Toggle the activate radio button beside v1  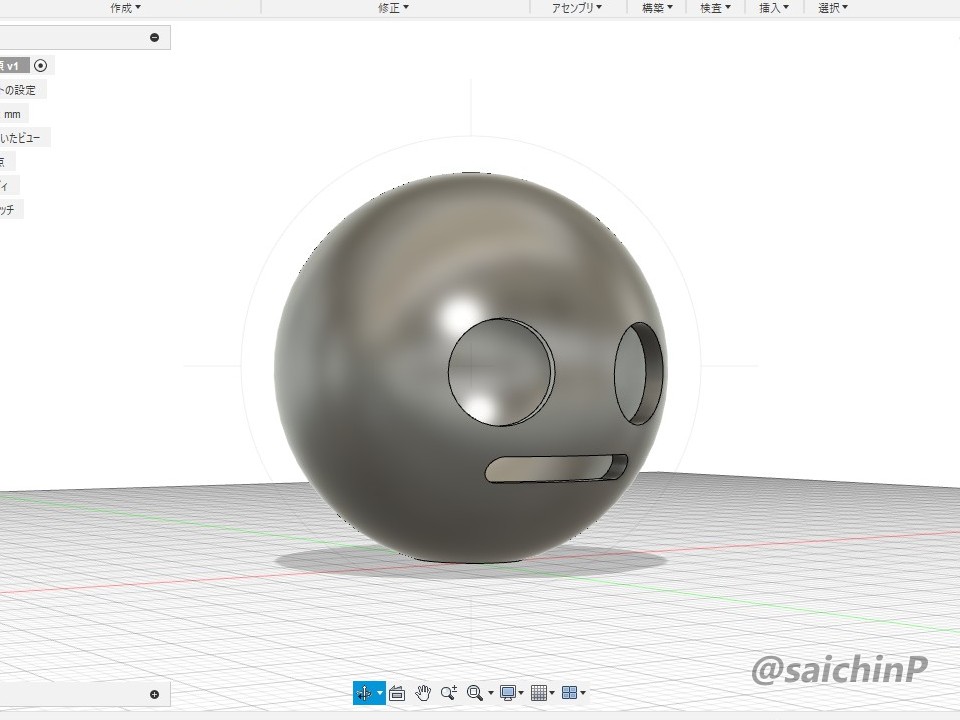pyautogui.click(x=40, y=66)
